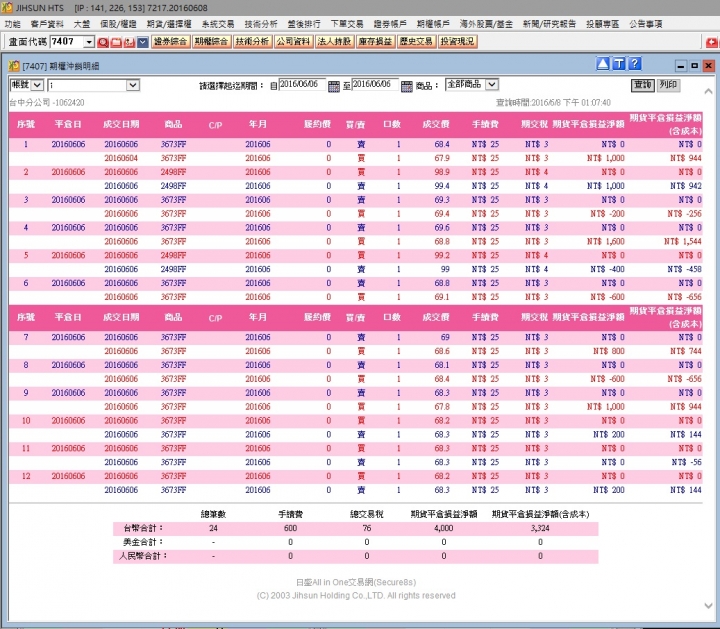
Task: Click the 期權綜合 toolbar button
Action: point(211,42)
